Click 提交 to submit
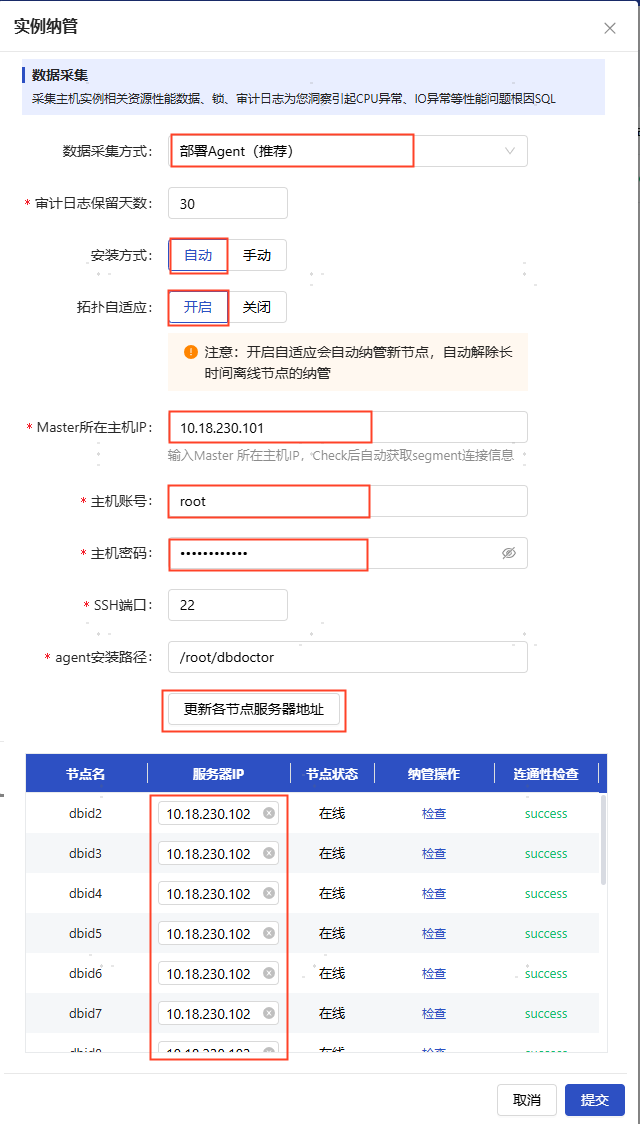The height and width of the screenshot is (1128, 640). pyautogui.click(x=595, y=1100)
